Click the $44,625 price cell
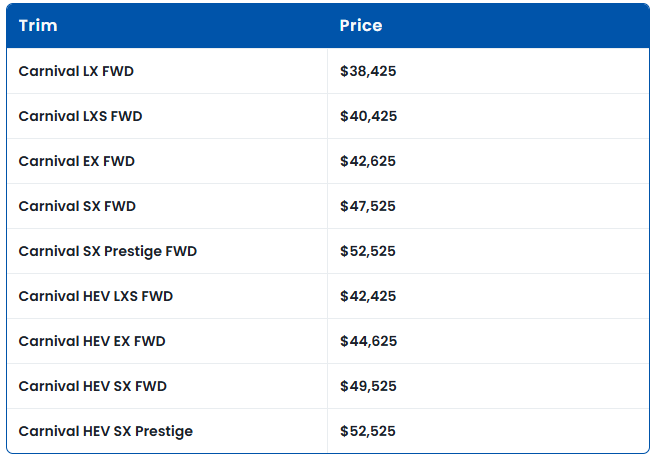This screenshot has height=456, width=655. pos(368,342)
